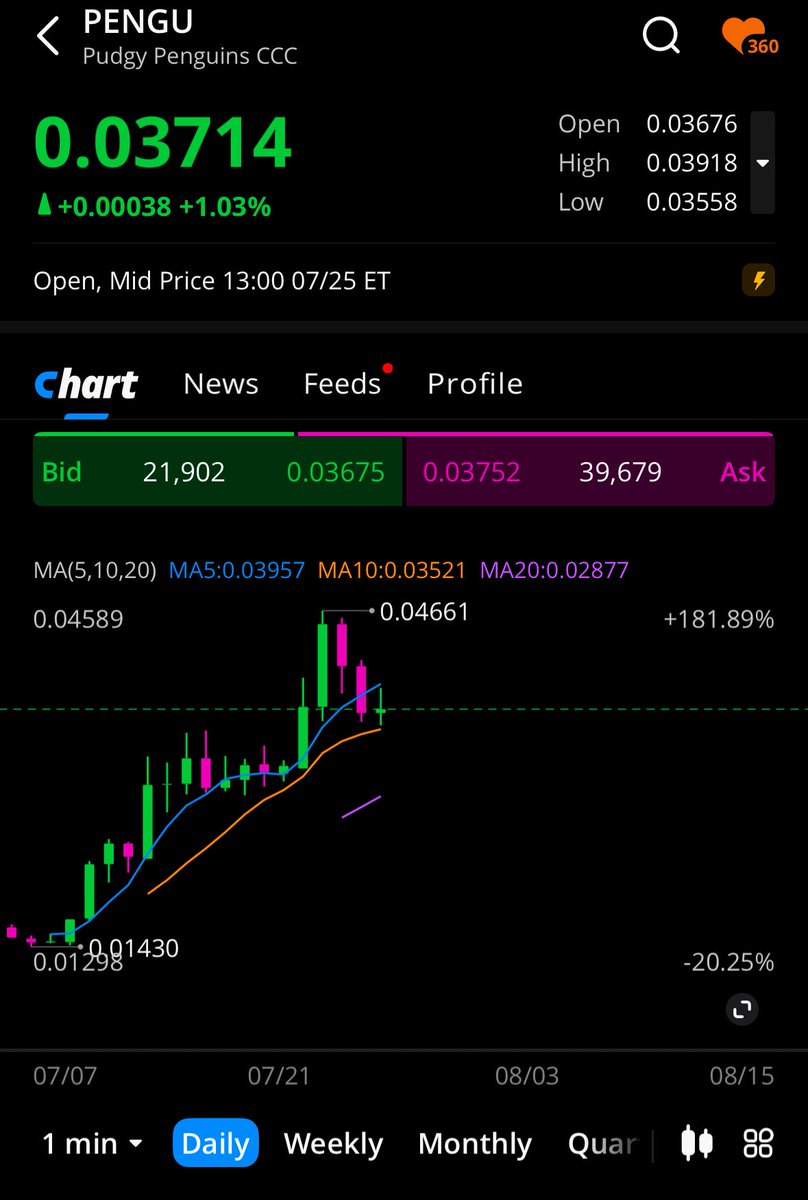Viewport: 808px width, 1200px height.
Task: Tap the Open value 0.03676
Action: (692, 124)
